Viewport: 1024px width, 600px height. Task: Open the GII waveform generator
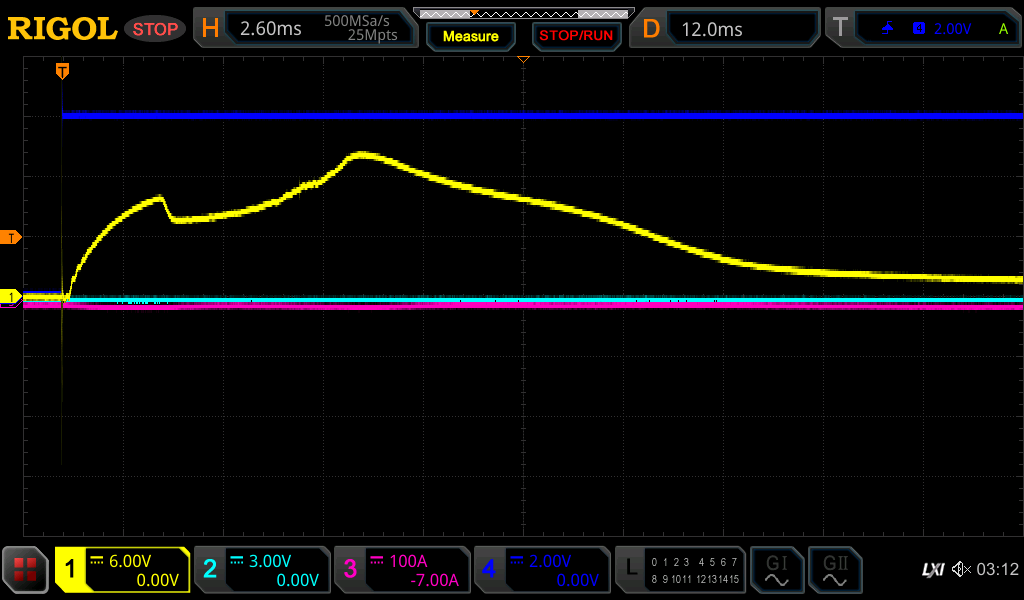click(834, 570)
